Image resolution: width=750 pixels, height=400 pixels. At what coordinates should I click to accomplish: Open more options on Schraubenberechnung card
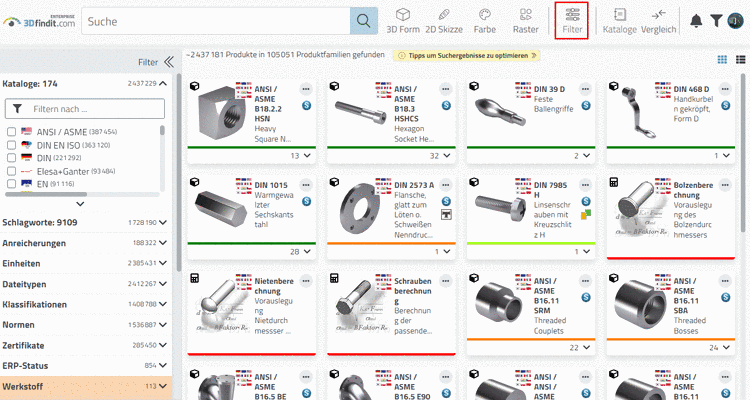[446, 281]
